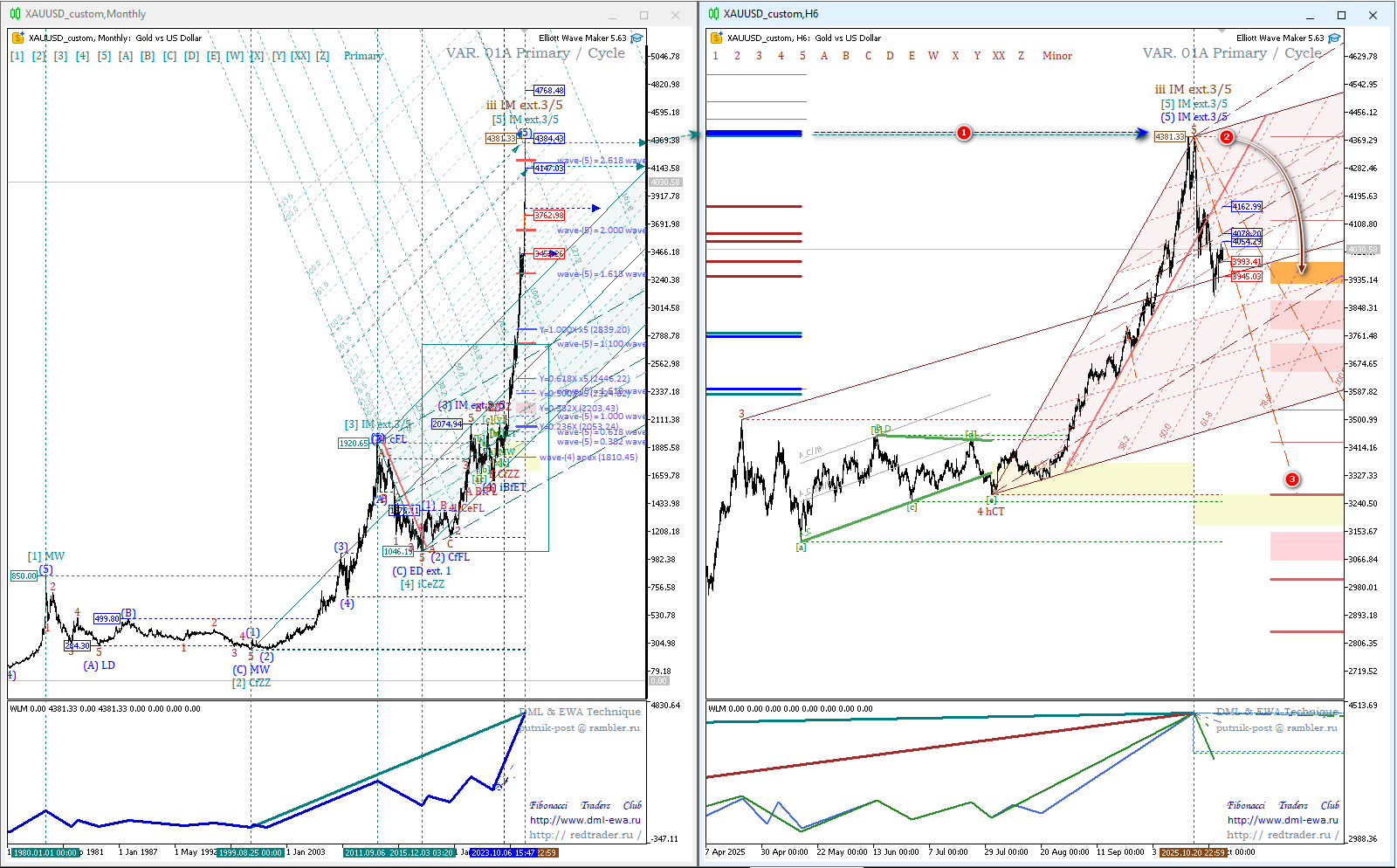Click the graduation cap icon in H6 chart

point(1334,38)
